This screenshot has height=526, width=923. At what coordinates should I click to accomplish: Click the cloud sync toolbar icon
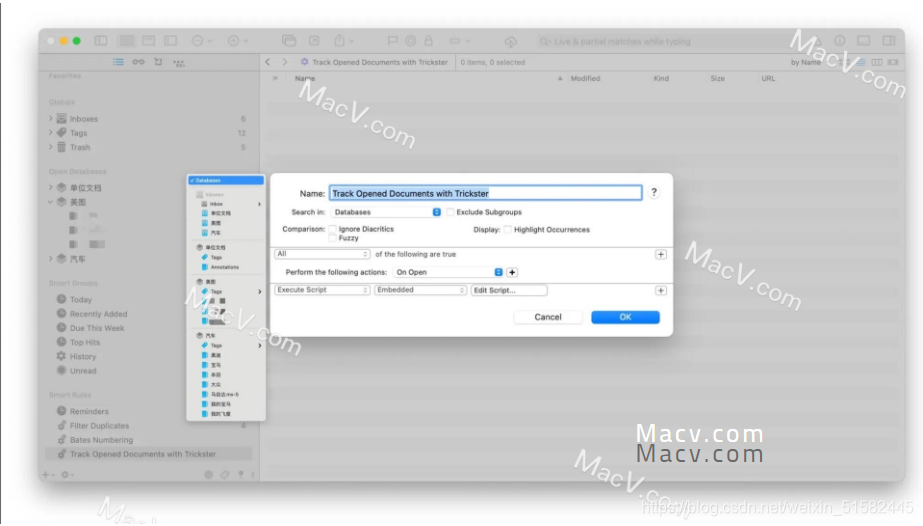(510, 41)
